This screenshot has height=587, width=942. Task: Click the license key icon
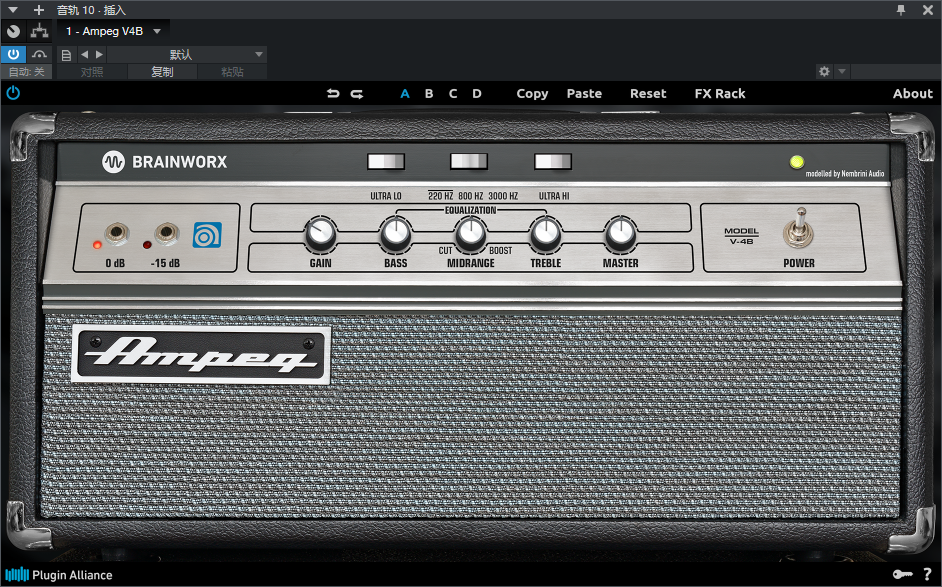point(902,574)
